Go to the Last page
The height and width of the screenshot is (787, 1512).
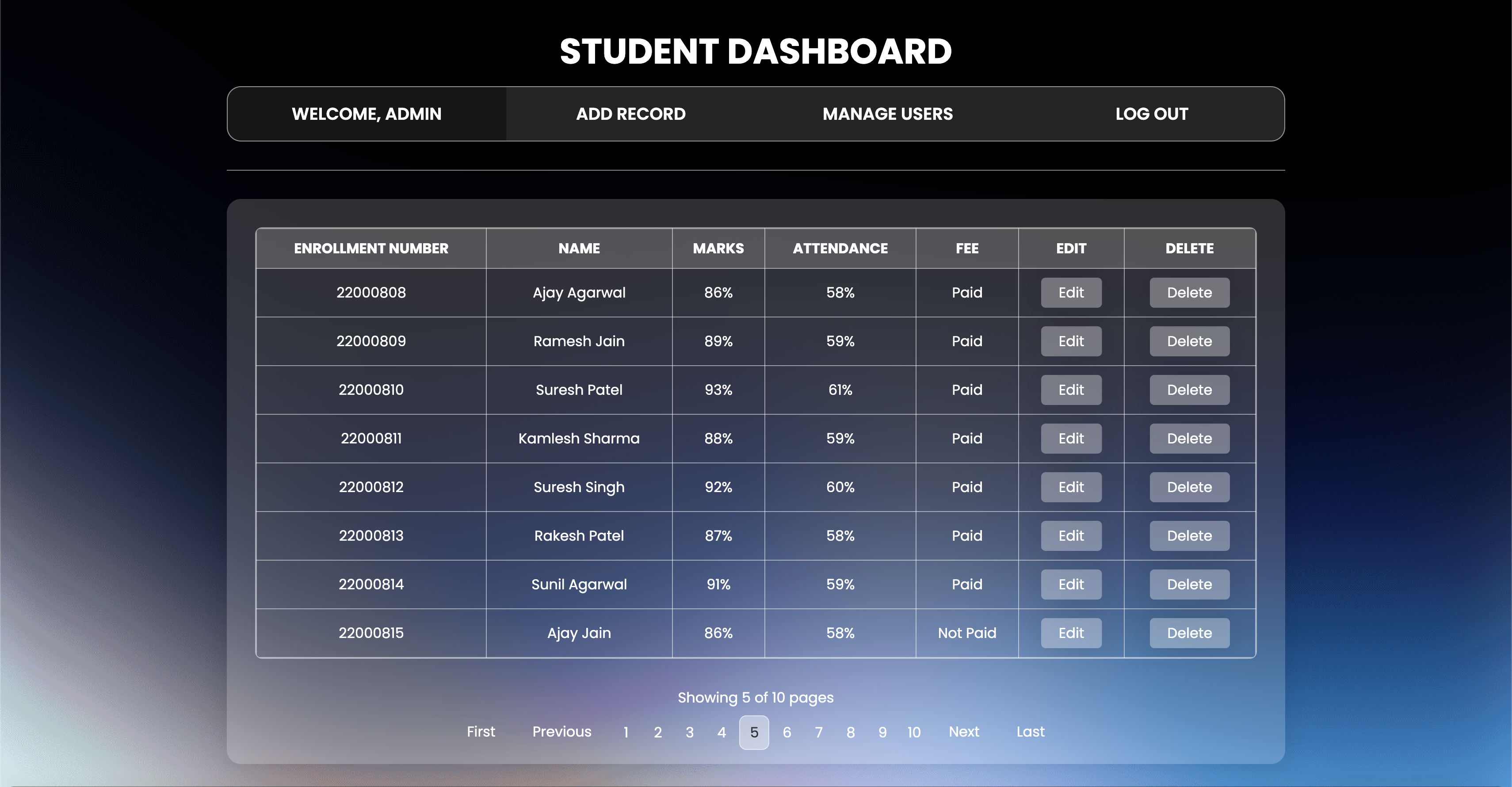[x=1030, y=732]
